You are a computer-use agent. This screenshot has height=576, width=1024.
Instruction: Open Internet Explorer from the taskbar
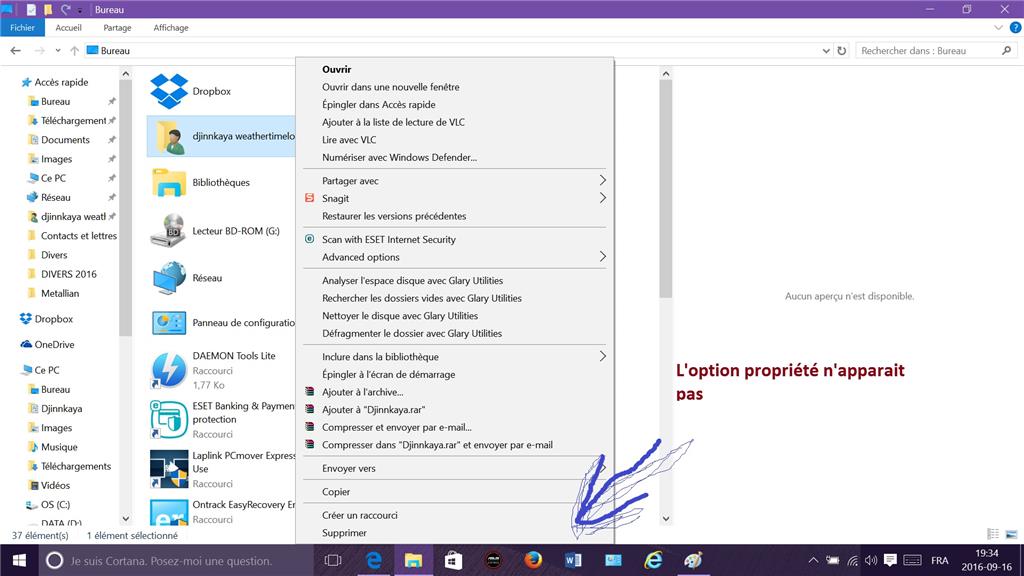(x=653, y=560)
